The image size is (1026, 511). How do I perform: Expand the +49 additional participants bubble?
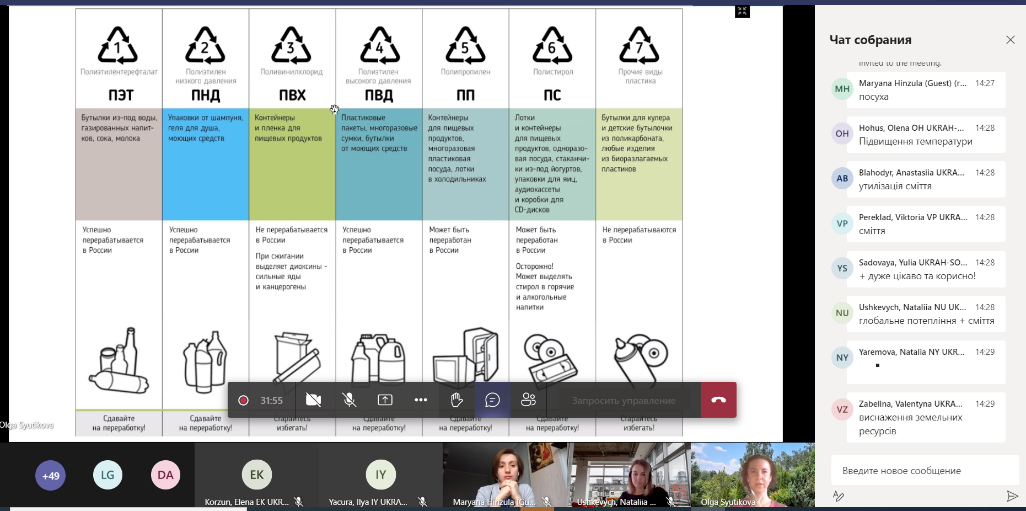coord(50,476)
